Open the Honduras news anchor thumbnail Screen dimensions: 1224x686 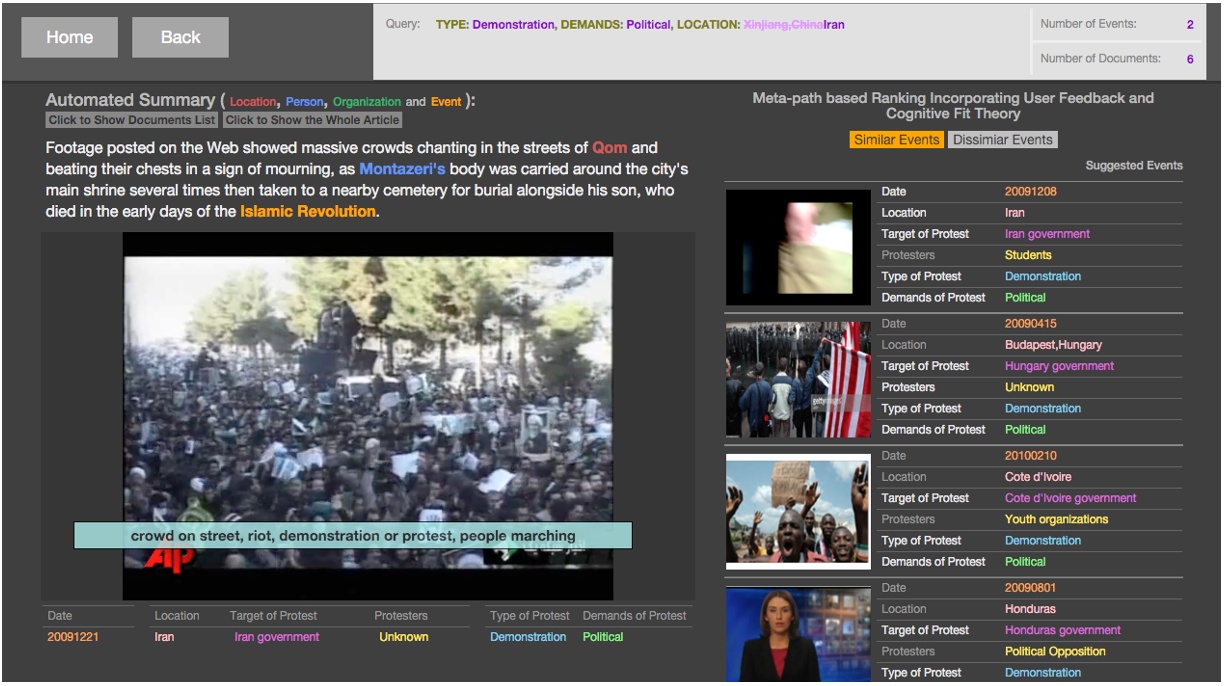798,634
